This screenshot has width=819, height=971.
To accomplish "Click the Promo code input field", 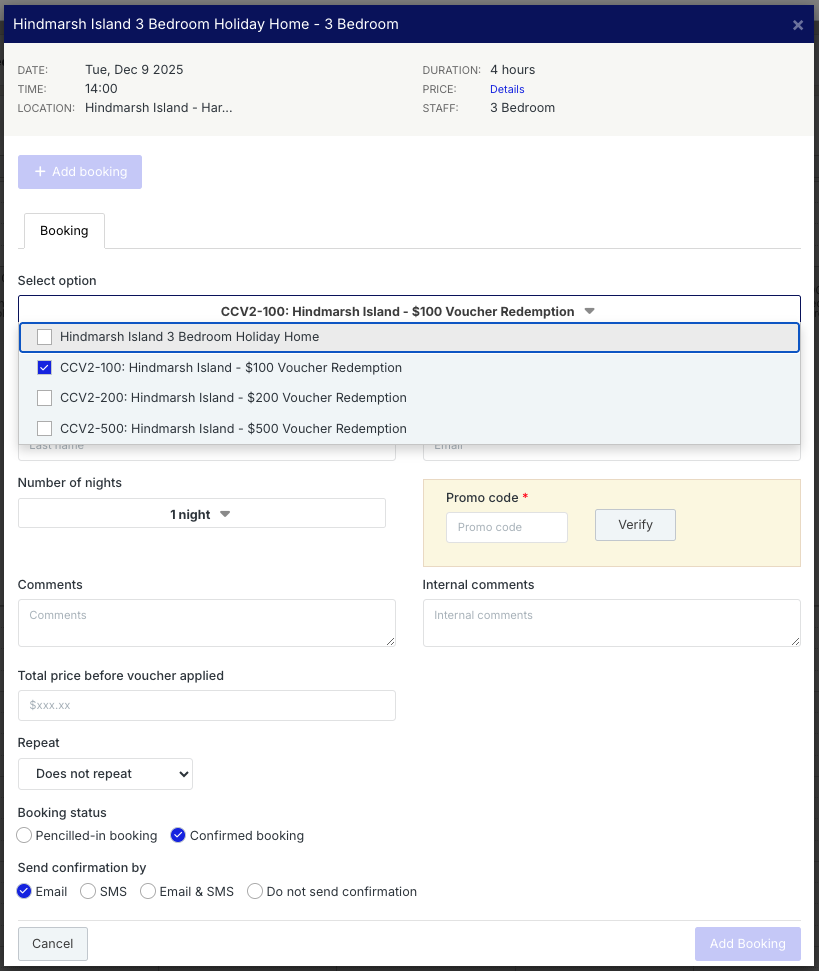I will 506,527.
